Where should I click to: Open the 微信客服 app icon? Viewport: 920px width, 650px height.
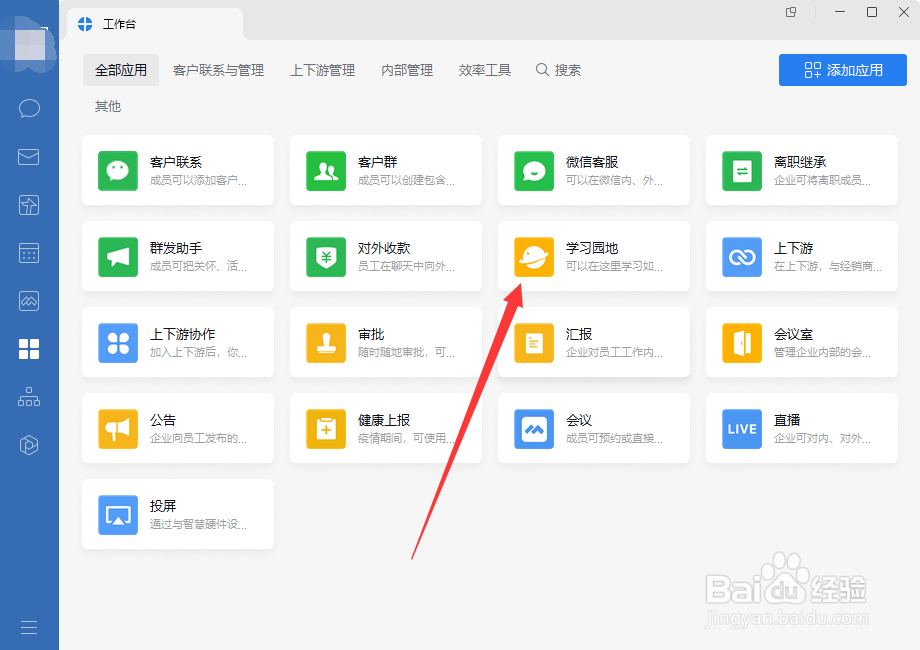tap(534, 171)
